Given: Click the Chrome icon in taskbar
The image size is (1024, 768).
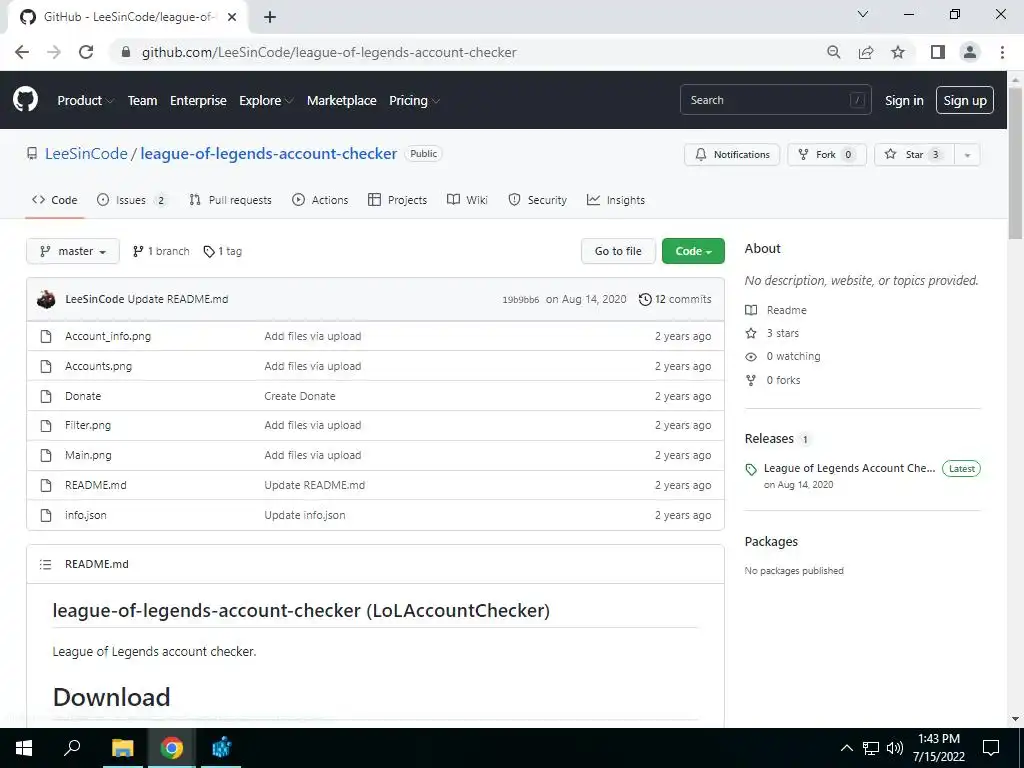Looking at the screenshot, I should [x=172, y=748].
